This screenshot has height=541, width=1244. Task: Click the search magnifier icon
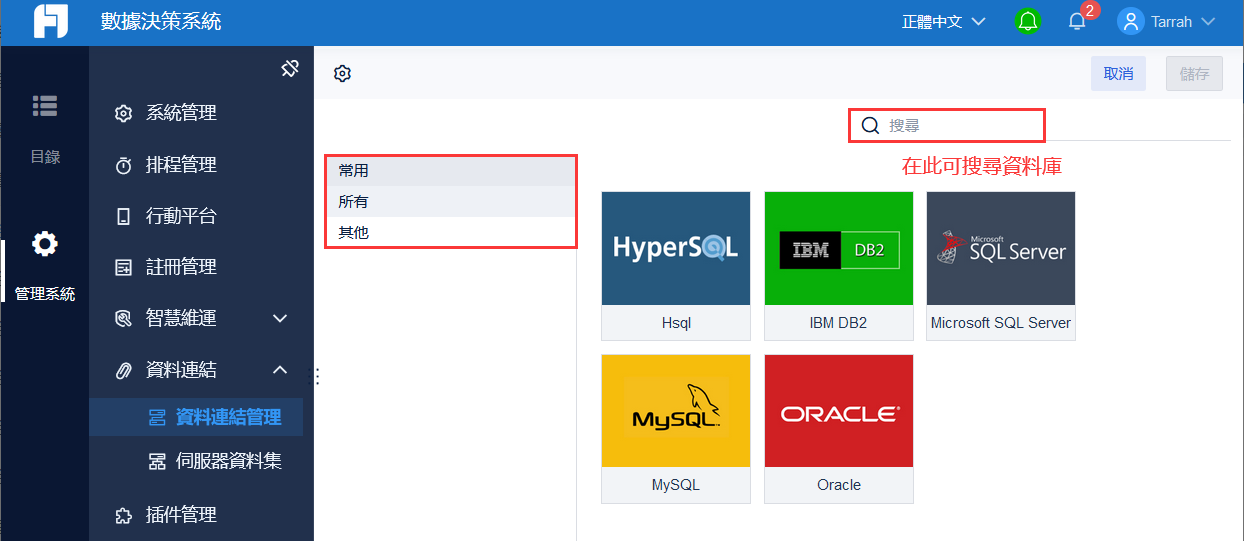[x=870, y=125]
